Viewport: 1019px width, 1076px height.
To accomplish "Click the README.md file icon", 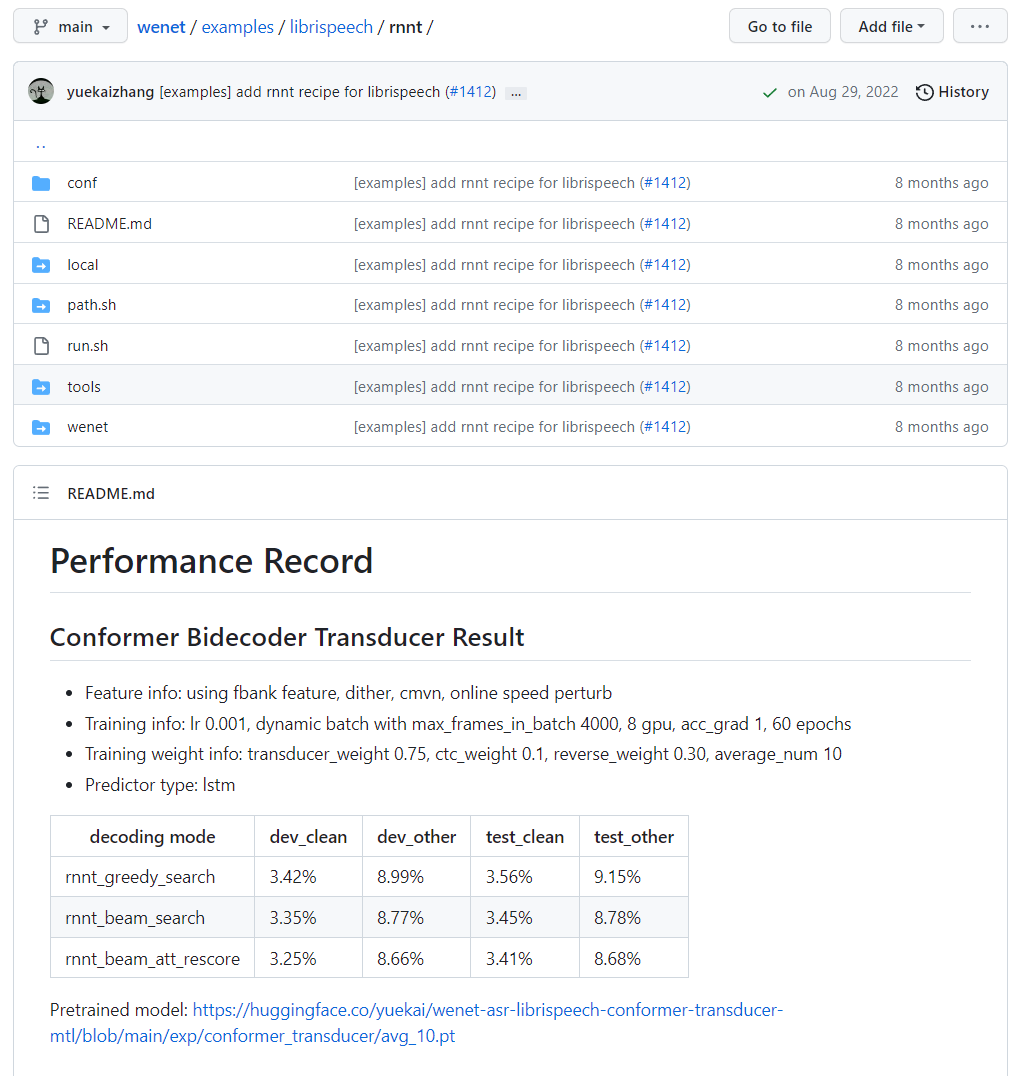I will pos(41,223).
